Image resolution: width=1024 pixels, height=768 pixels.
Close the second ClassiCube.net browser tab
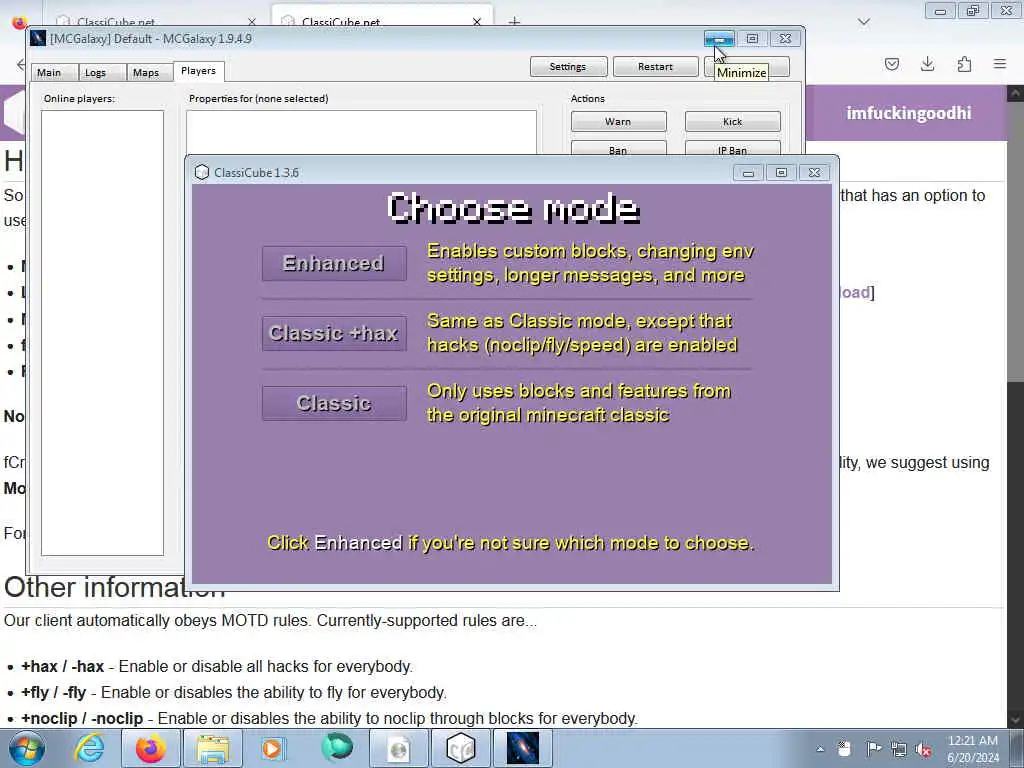pyautogui.click(x=477, y=22)
